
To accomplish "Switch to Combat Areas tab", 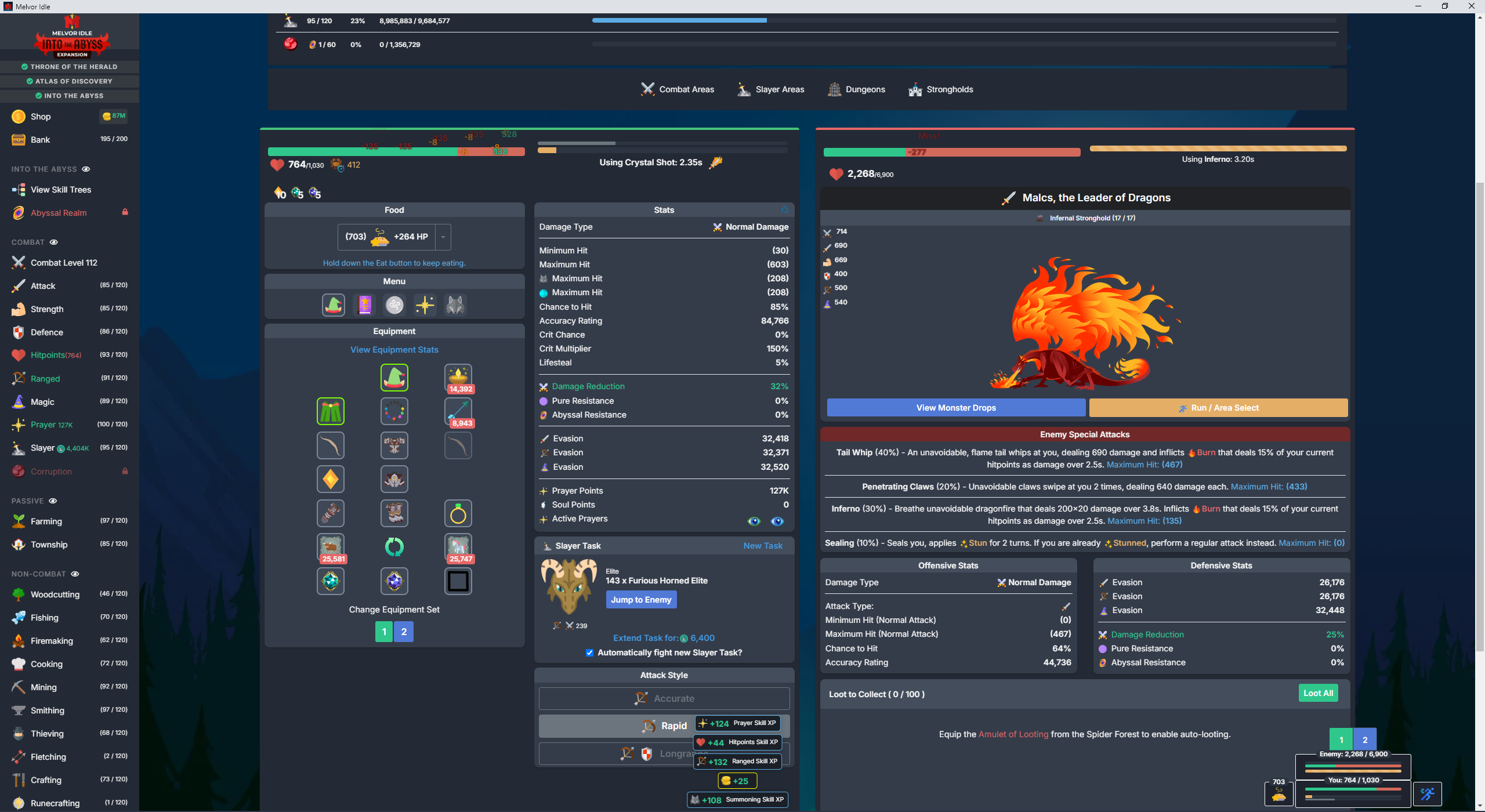I will [677, 89].
